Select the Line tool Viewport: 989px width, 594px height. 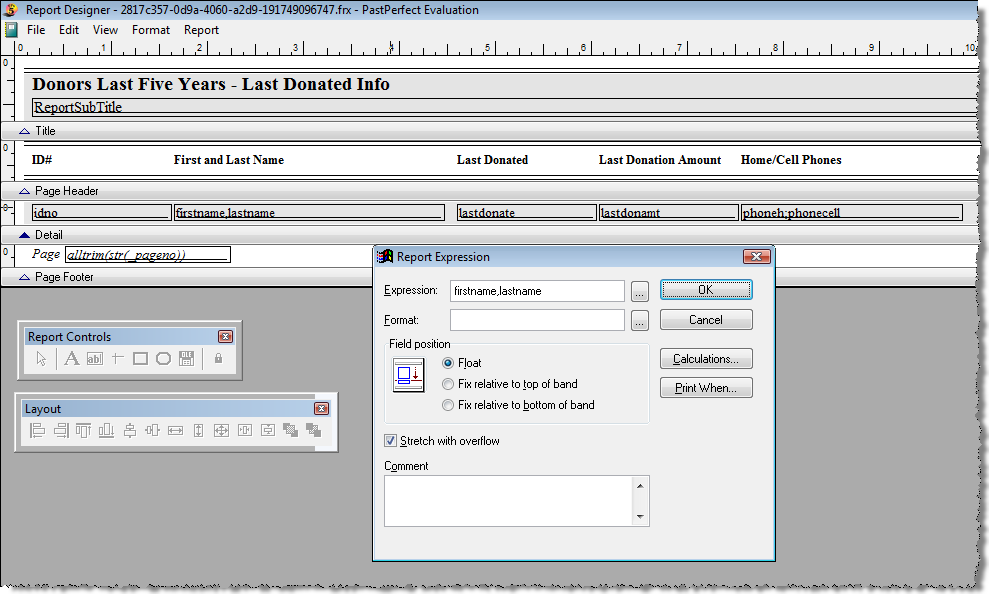click(x=117, y=359)
